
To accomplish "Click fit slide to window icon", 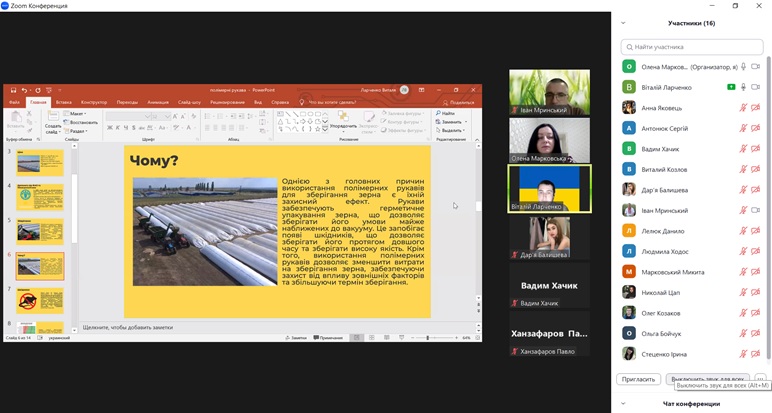I will coord(477,338).
